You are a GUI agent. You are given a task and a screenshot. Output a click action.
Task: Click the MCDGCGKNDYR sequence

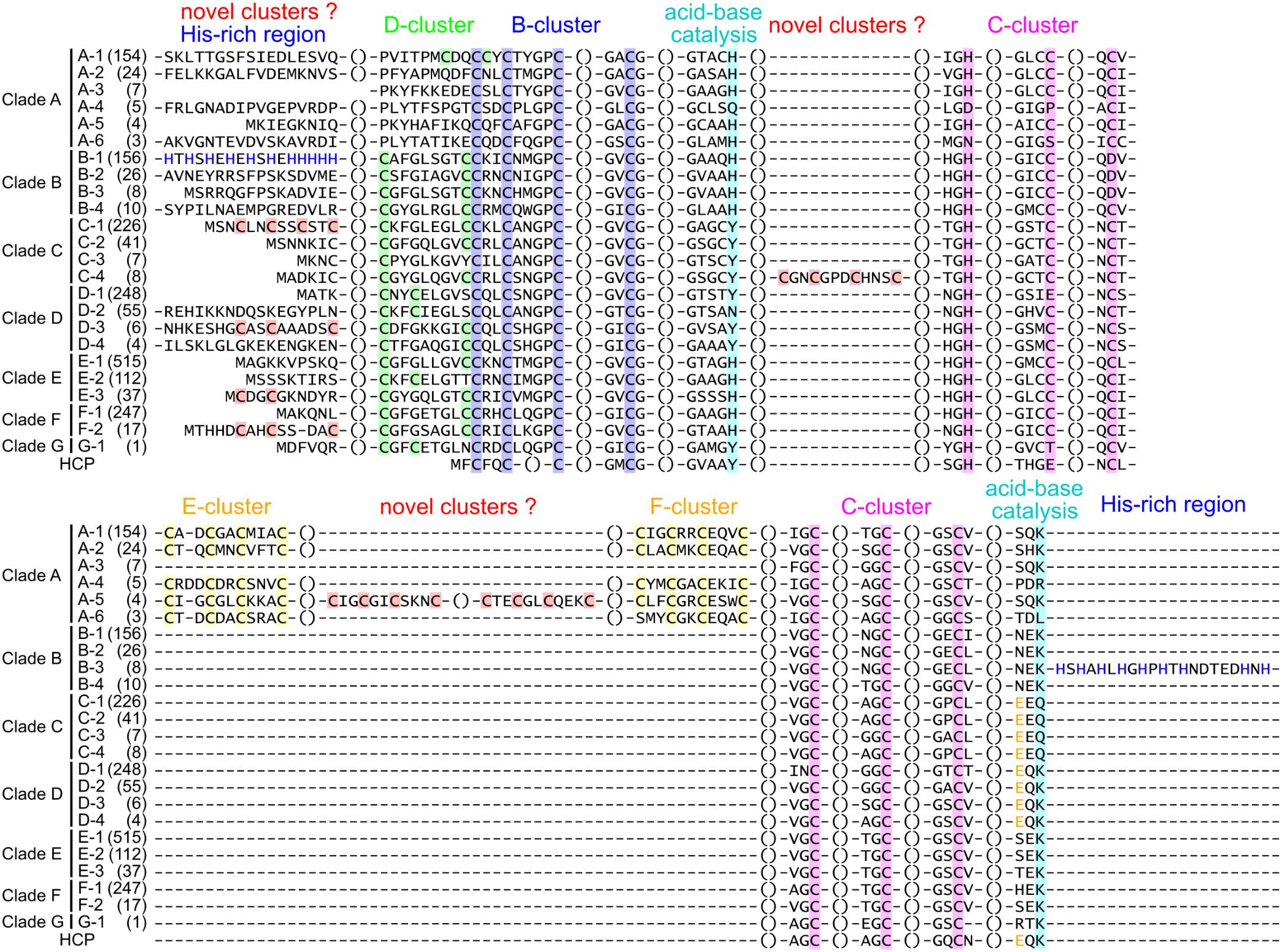point(282,397)
